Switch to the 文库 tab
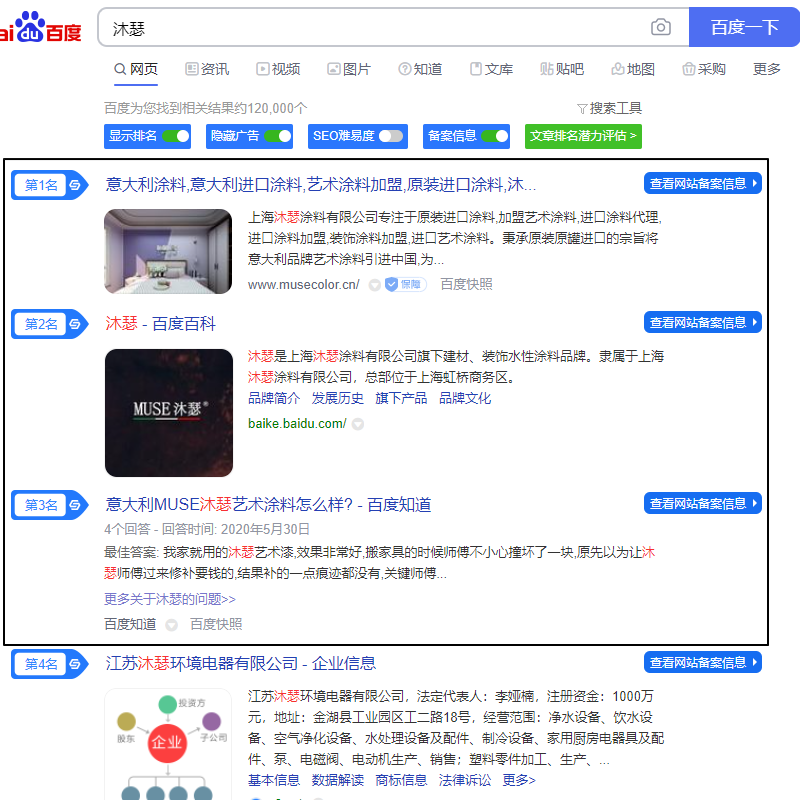800x800 pixels. click(x=491, y=69)
